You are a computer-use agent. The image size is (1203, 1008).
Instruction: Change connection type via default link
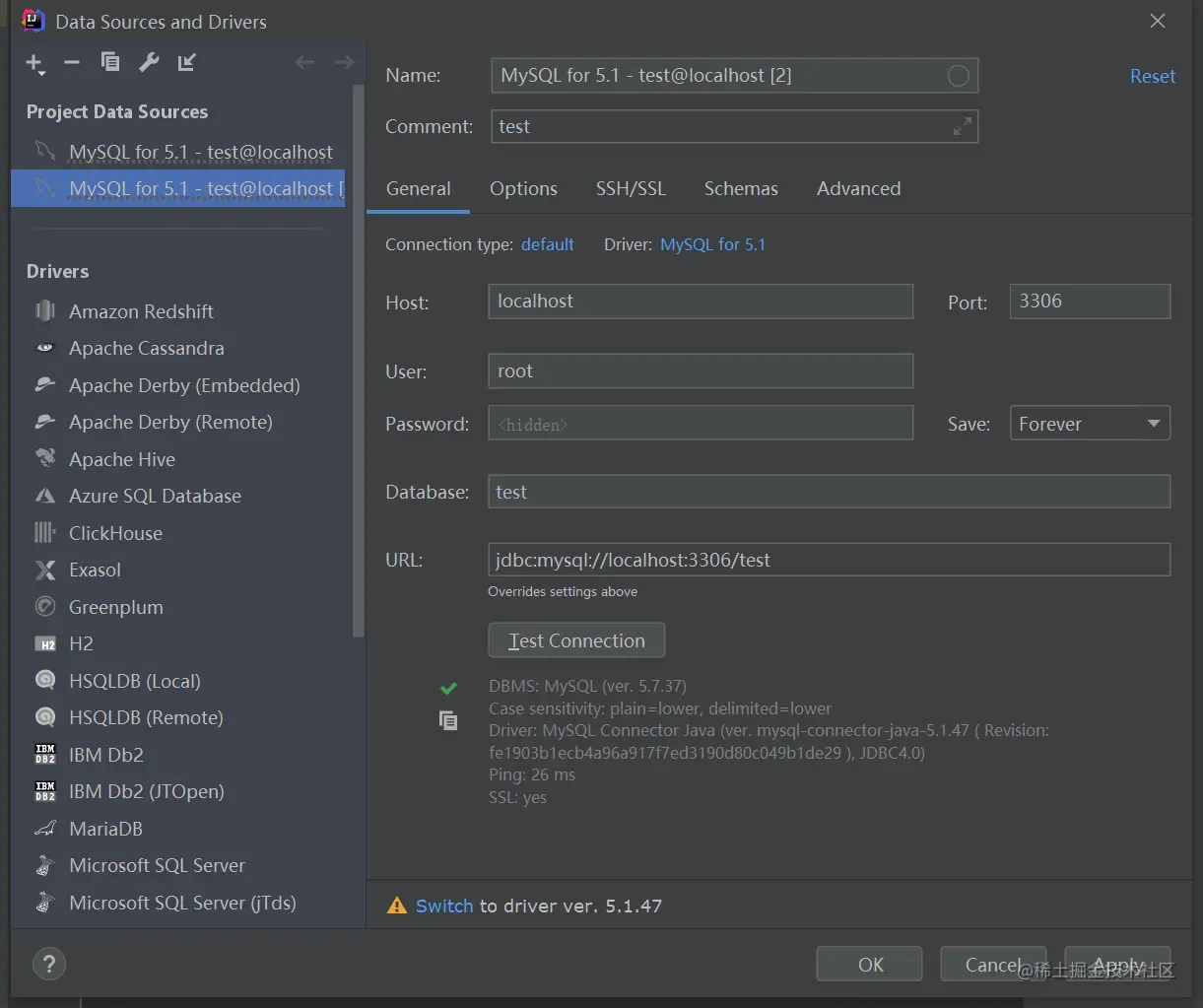tap(548, 244)
